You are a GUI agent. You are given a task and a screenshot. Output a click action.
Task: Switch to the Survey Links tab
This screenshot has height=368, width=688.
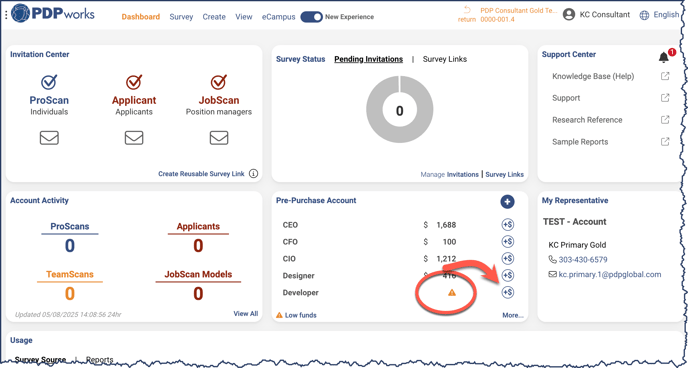(444, 59)
